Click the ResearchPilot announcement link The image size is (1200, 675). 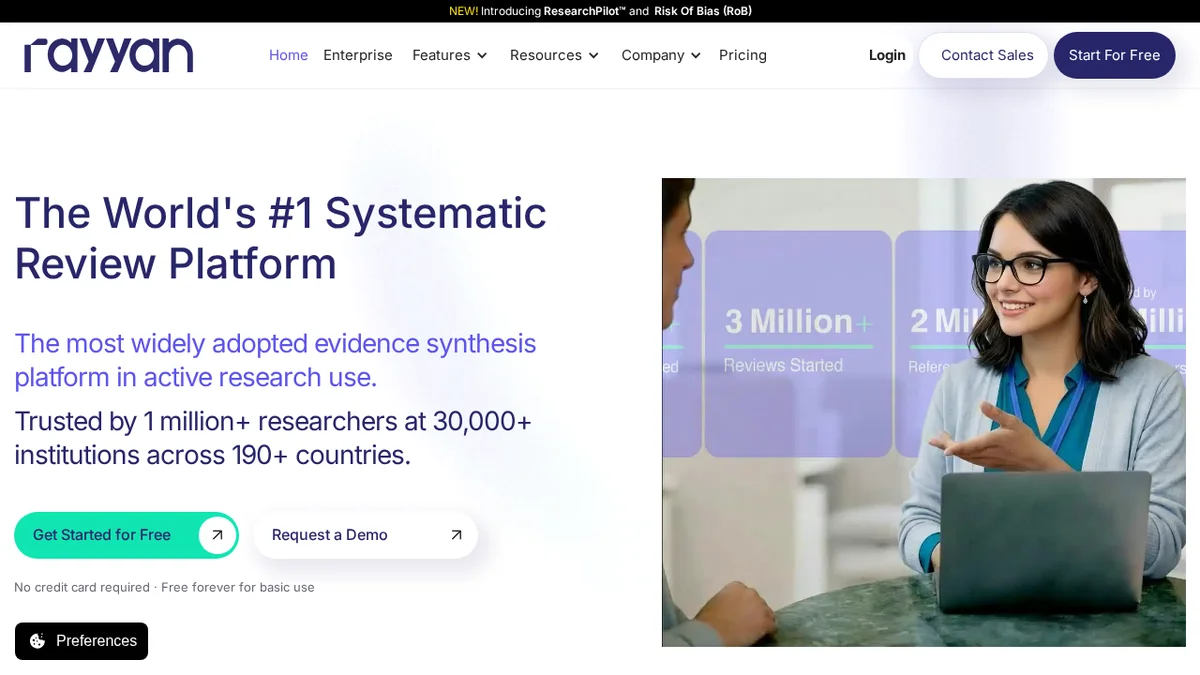pos(584,11)
